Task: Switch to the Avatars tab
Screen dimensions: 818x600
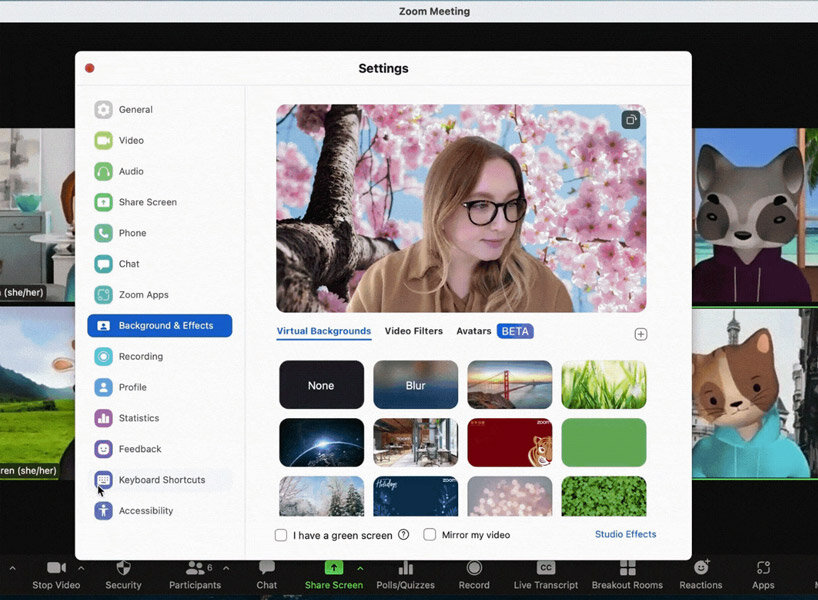Action: pos(474,331)
